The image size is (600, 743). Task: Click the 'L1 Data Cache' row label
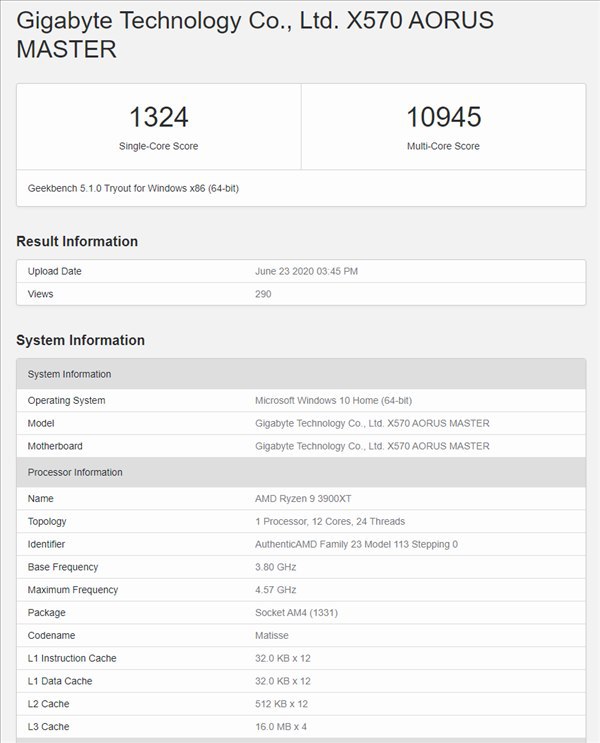click(60, 680)
